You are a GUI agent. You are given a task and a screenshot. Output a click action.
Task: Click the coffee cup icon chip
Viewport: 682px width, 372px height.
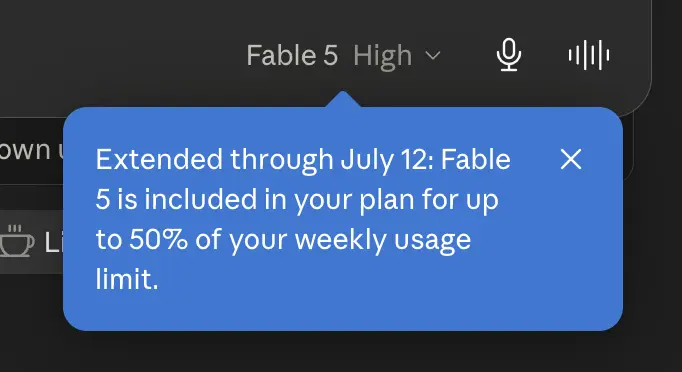point(17,241)
